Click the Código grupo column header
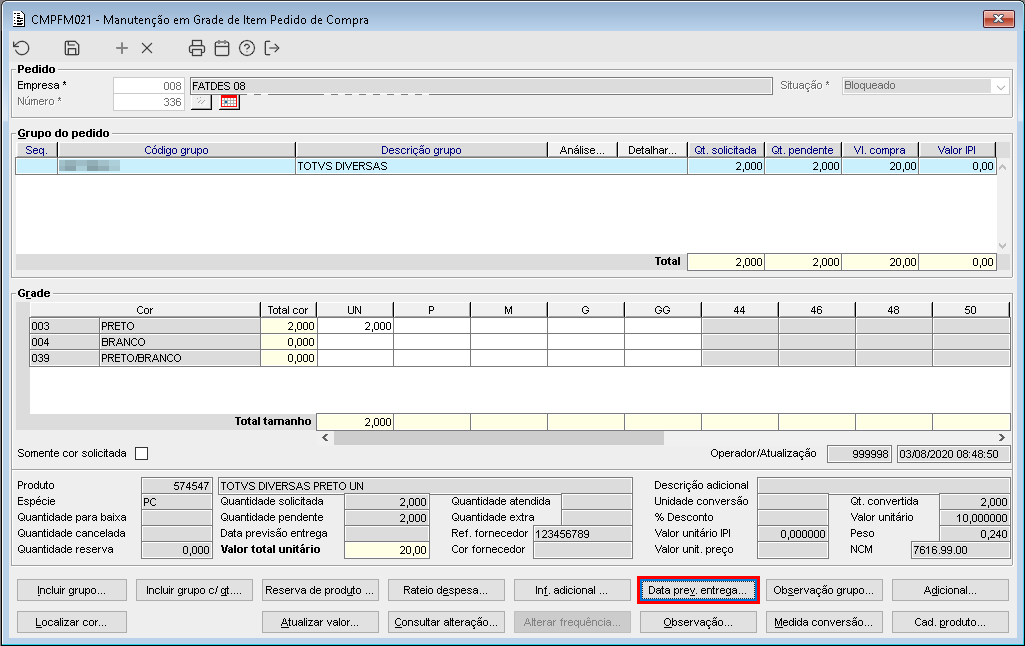1025x646 pixels. pyautogui.click(x=176, y=150)
